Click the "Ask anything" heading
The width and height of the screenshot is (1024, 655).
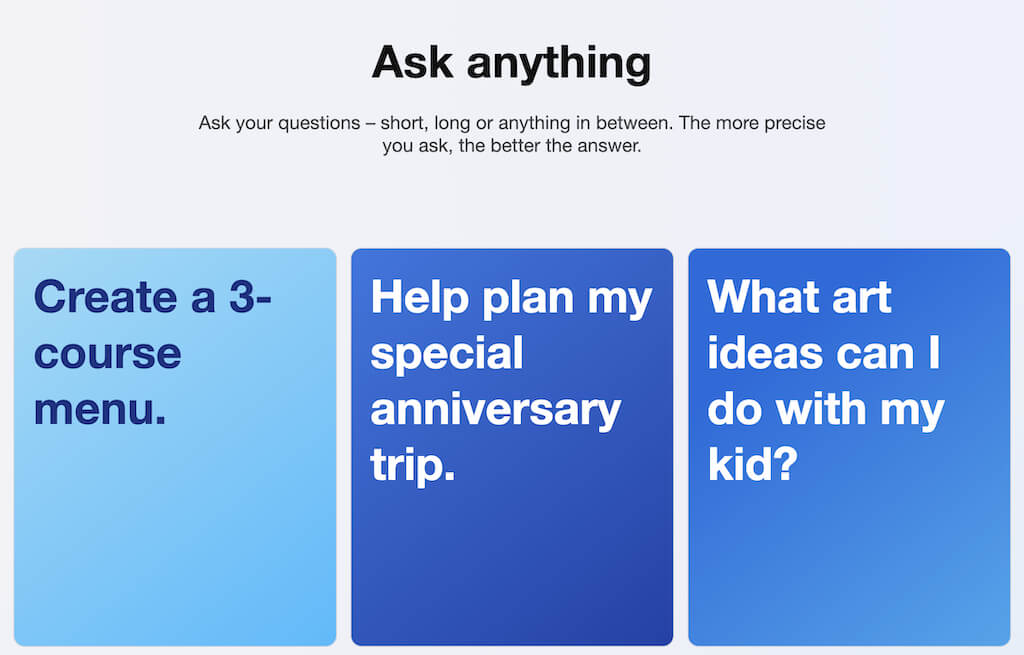pyautogui.click(x=511, y=62)
